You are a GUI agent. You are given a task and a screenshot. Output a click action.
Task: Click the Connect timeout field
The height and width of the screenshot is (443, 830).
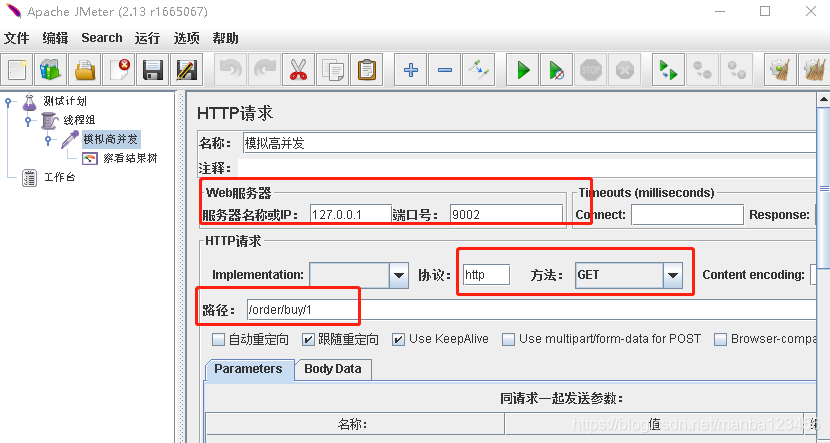pos(687,215)
